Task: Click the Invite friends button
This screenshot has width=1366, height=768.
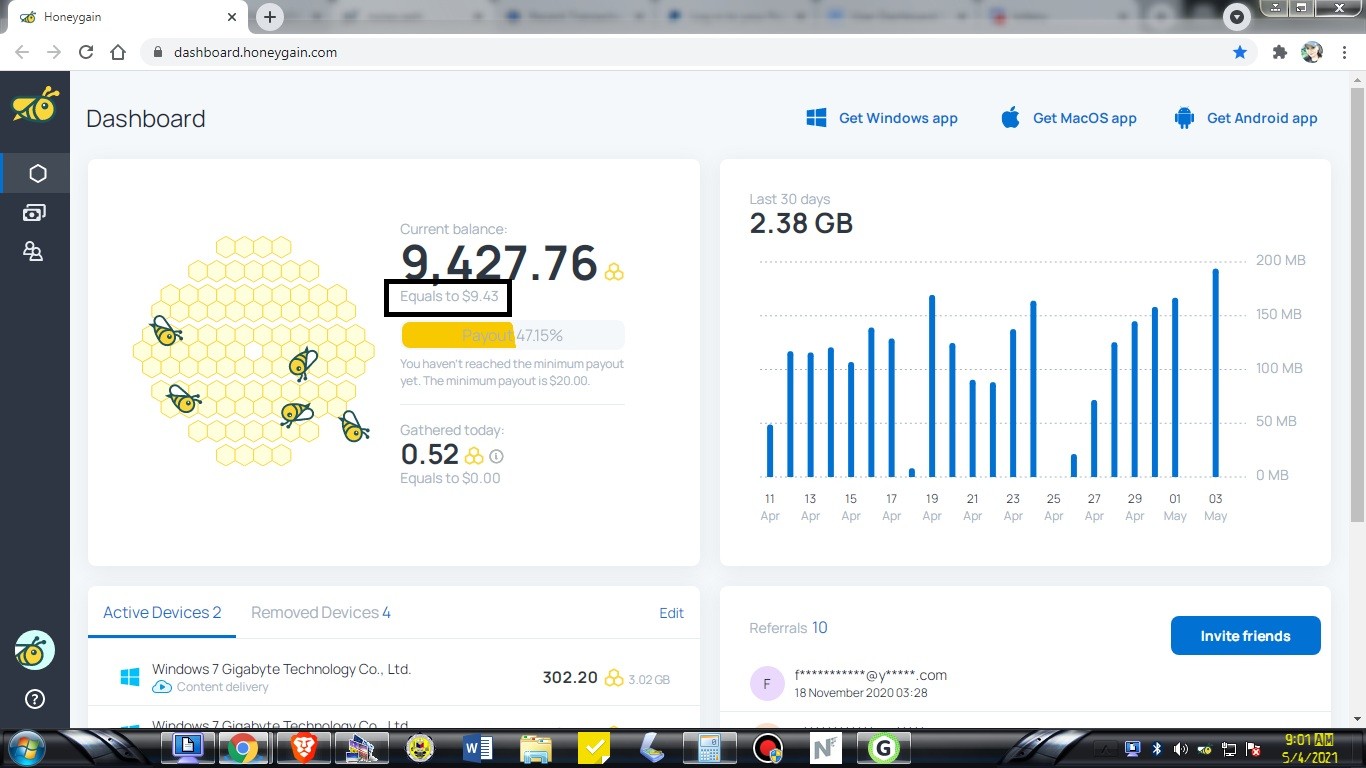Action: click(x=1245, y=636)
